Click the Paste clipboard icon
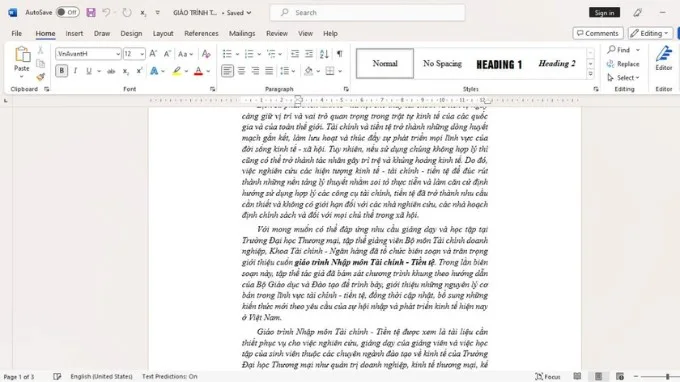Viewport: 680px width, 382px height. click(22, 55)
